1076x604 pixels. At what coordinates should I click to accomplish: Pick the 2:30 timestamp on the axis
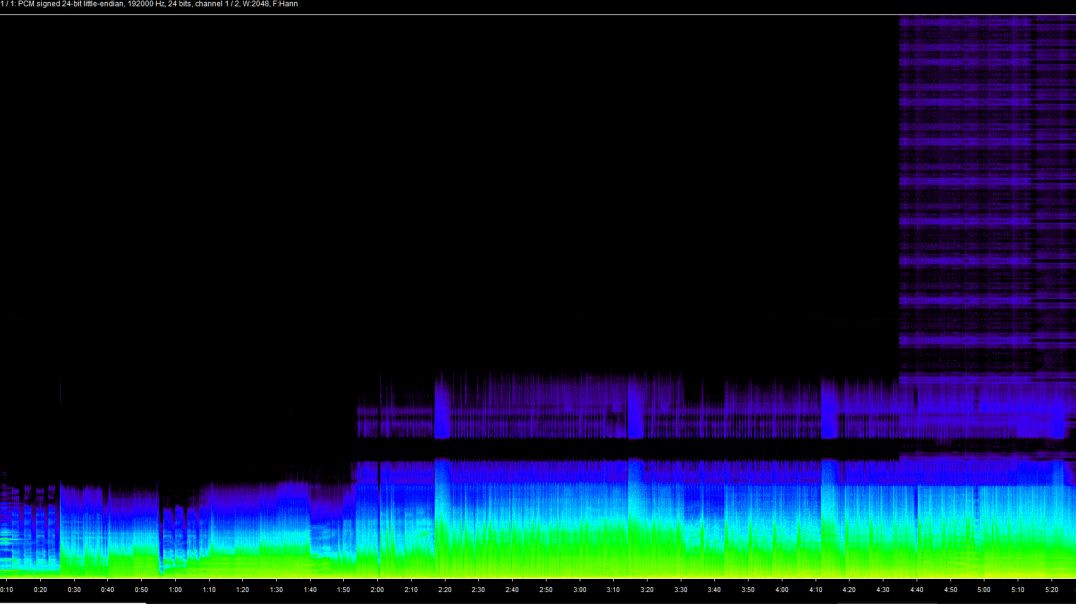point(478,590)
